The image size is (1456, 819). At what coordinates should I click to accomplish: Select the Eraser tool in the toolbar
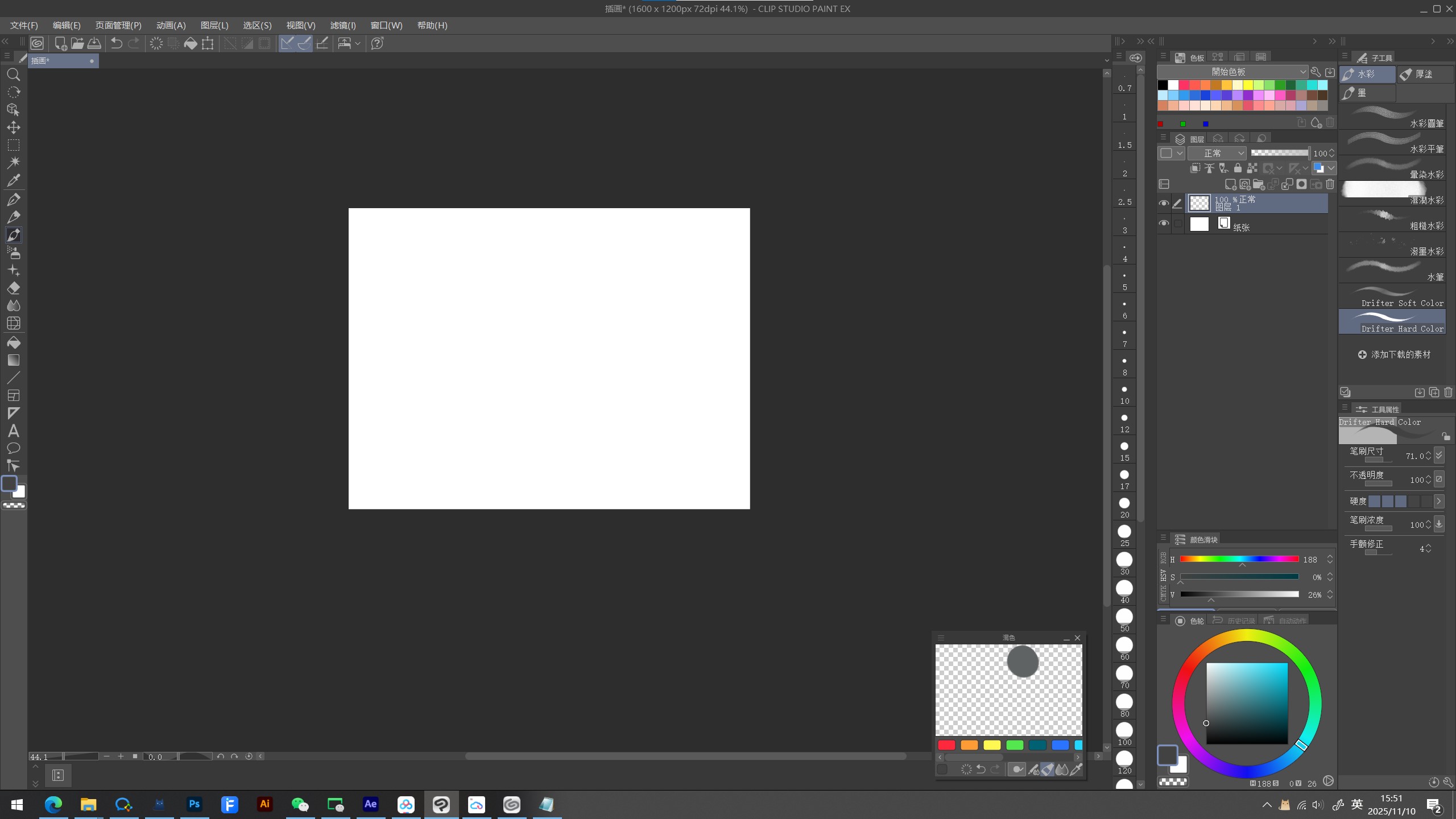(14, 288)
